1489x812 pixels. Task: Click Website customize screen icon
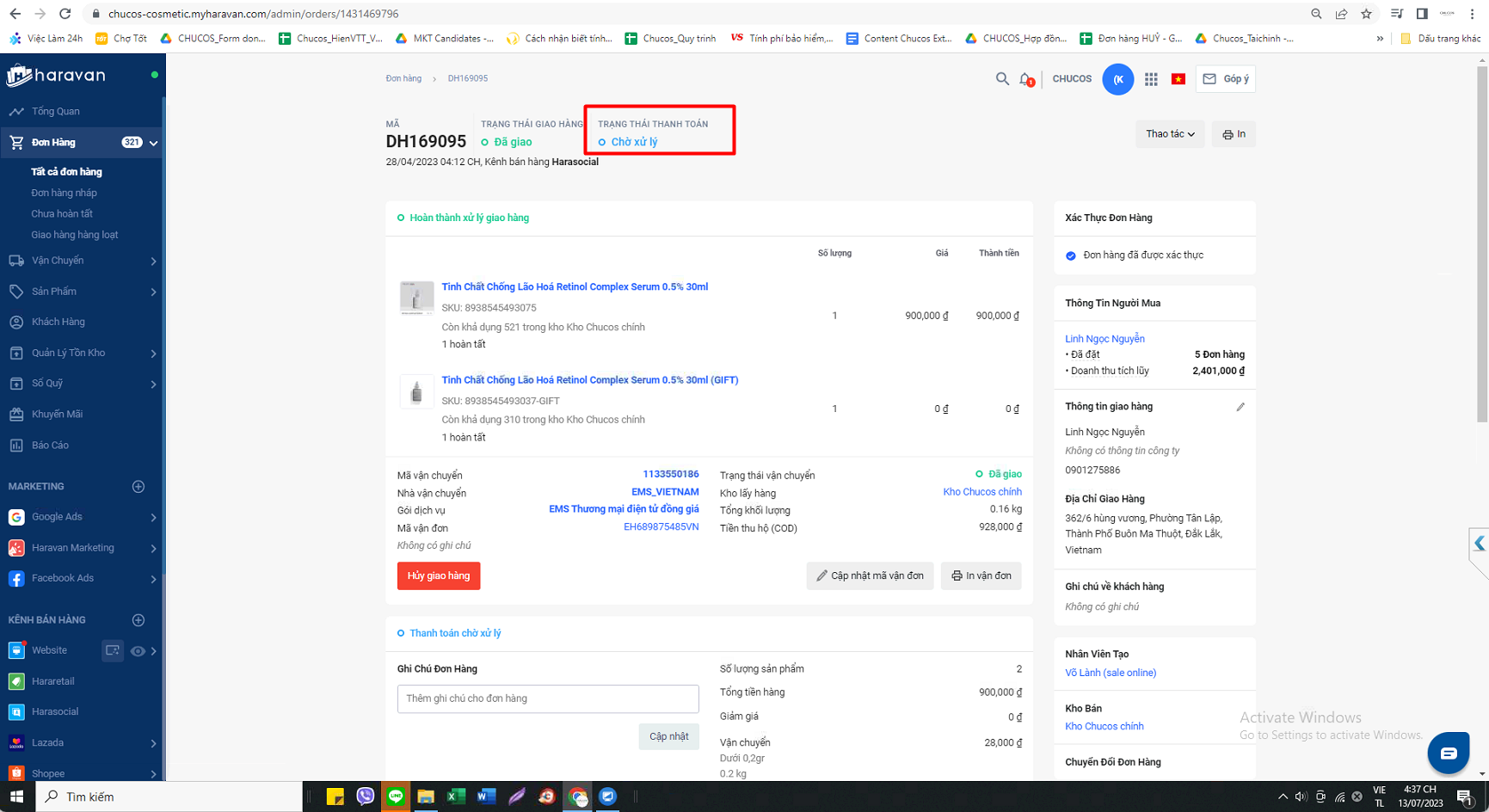pos(113,650)
